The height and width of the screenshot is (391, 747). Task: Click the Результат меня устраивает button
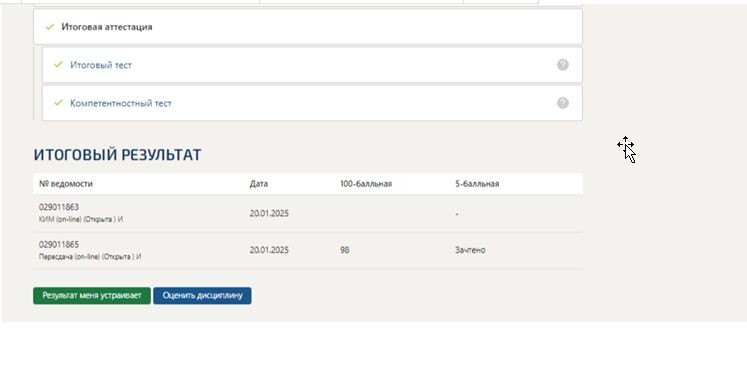(x=92, y=296)
